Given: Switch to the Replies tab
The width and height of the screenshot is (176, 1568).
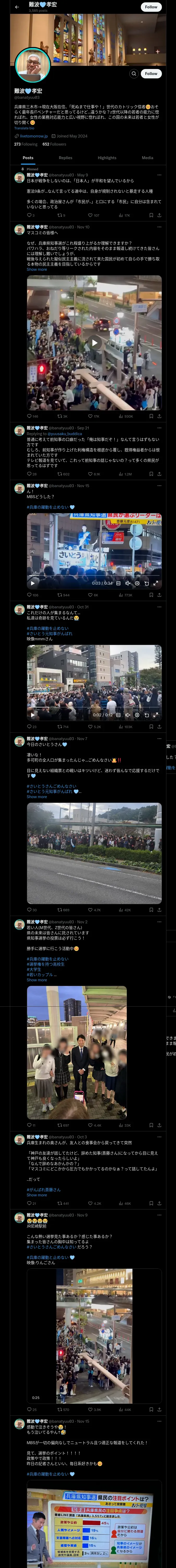Looking at the screenshot, I should click(65, 158).
